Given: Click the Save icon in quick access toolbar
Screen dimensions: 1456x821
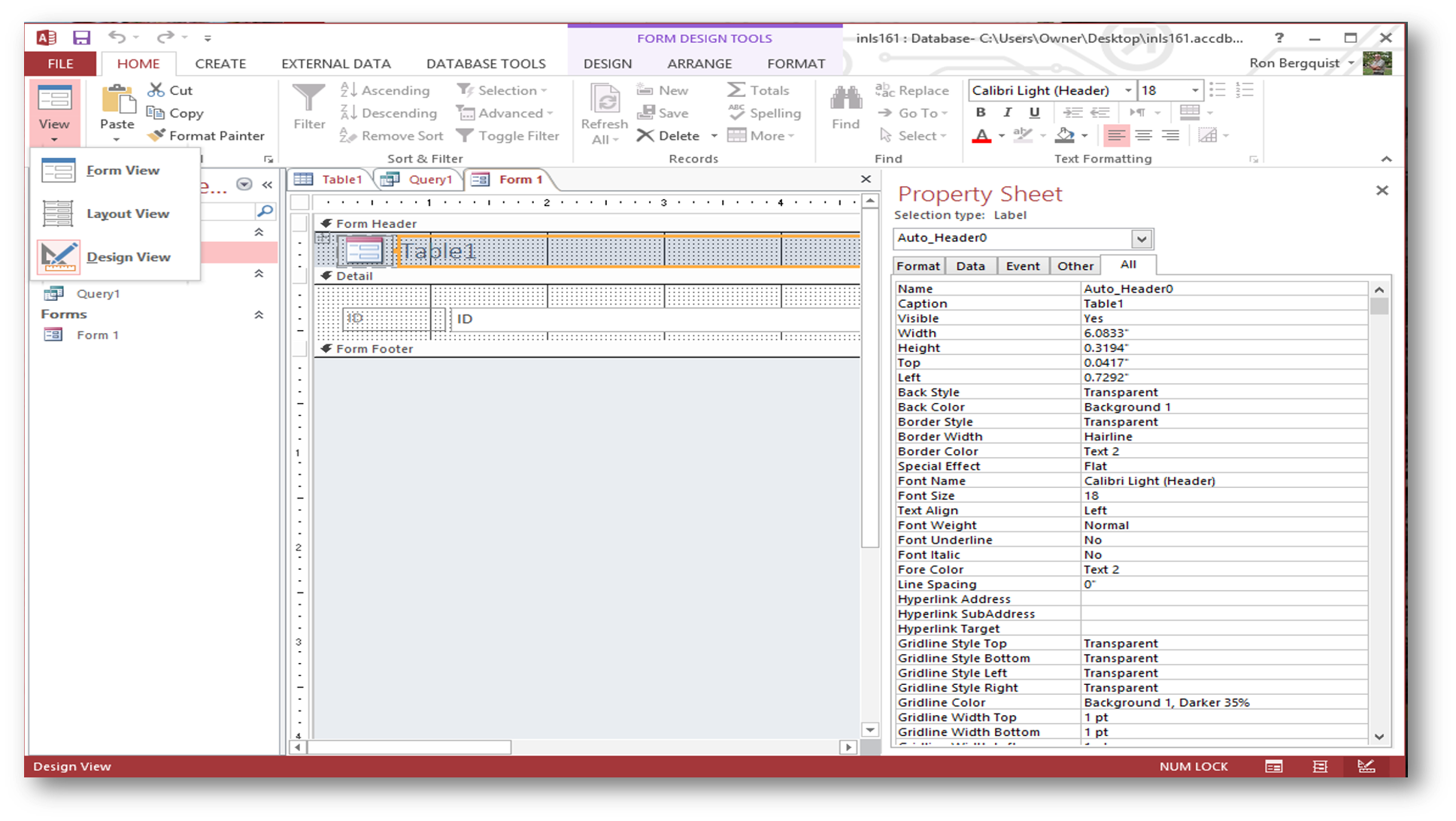Looking at the screenshot, I should (x=81, y=38).
